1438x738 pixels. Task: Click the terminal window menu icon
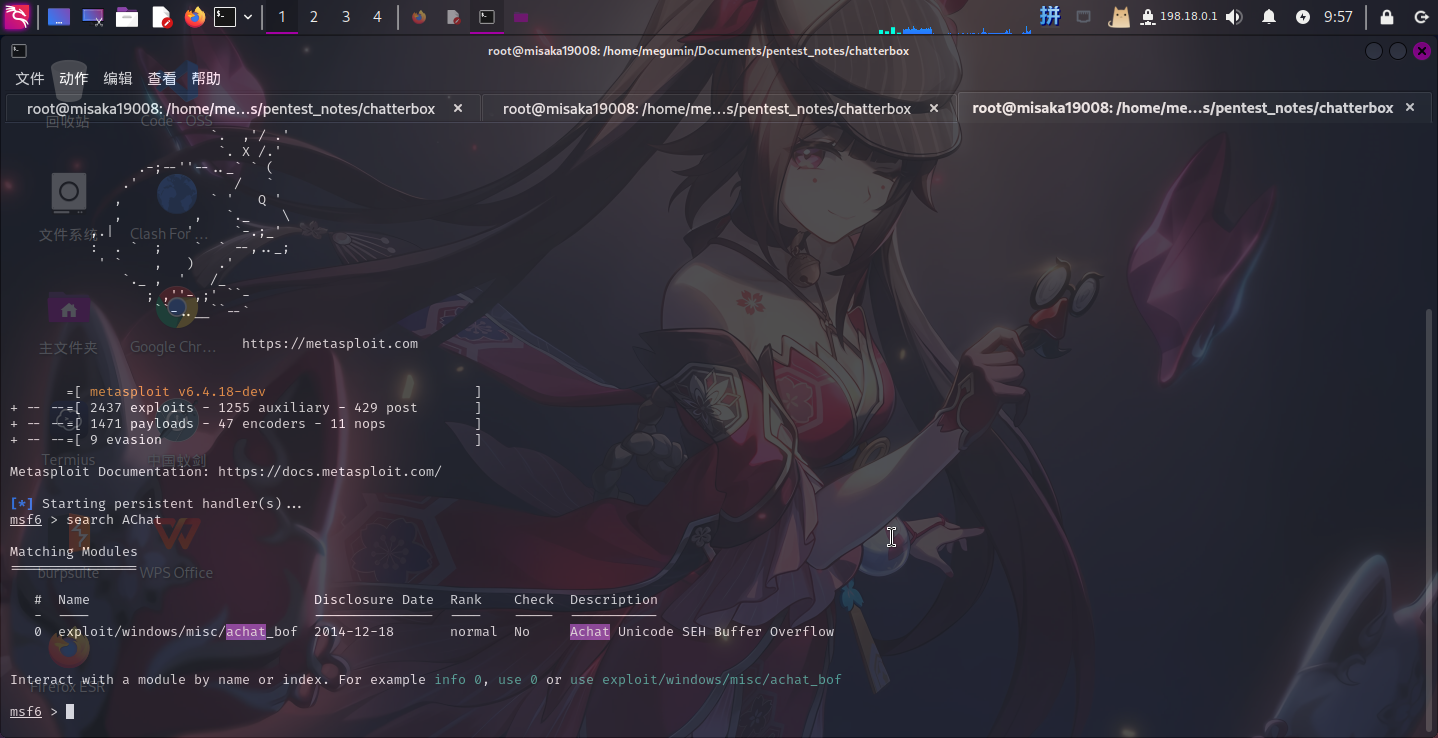coord(19,51)
